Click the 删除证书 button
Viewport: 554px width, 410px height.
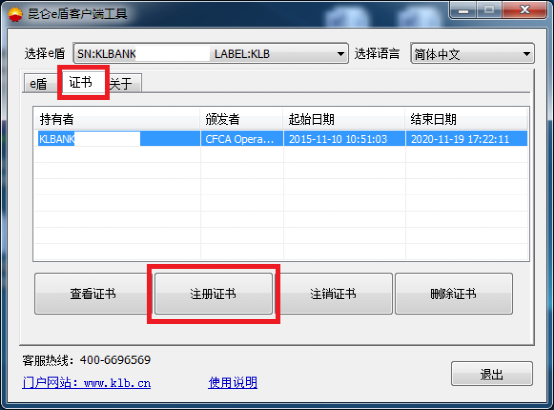[x=454, y=294]
